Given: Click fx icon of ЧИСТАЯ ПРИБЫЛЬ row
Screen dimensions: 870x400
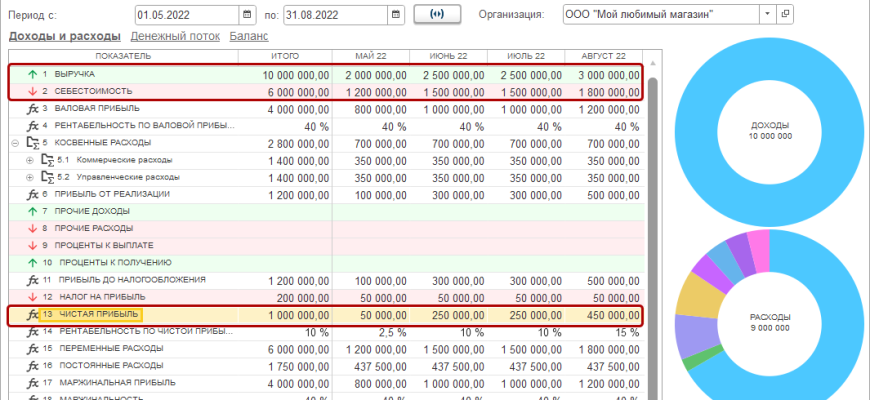Looking at the screenshot, I should [32, 315].
